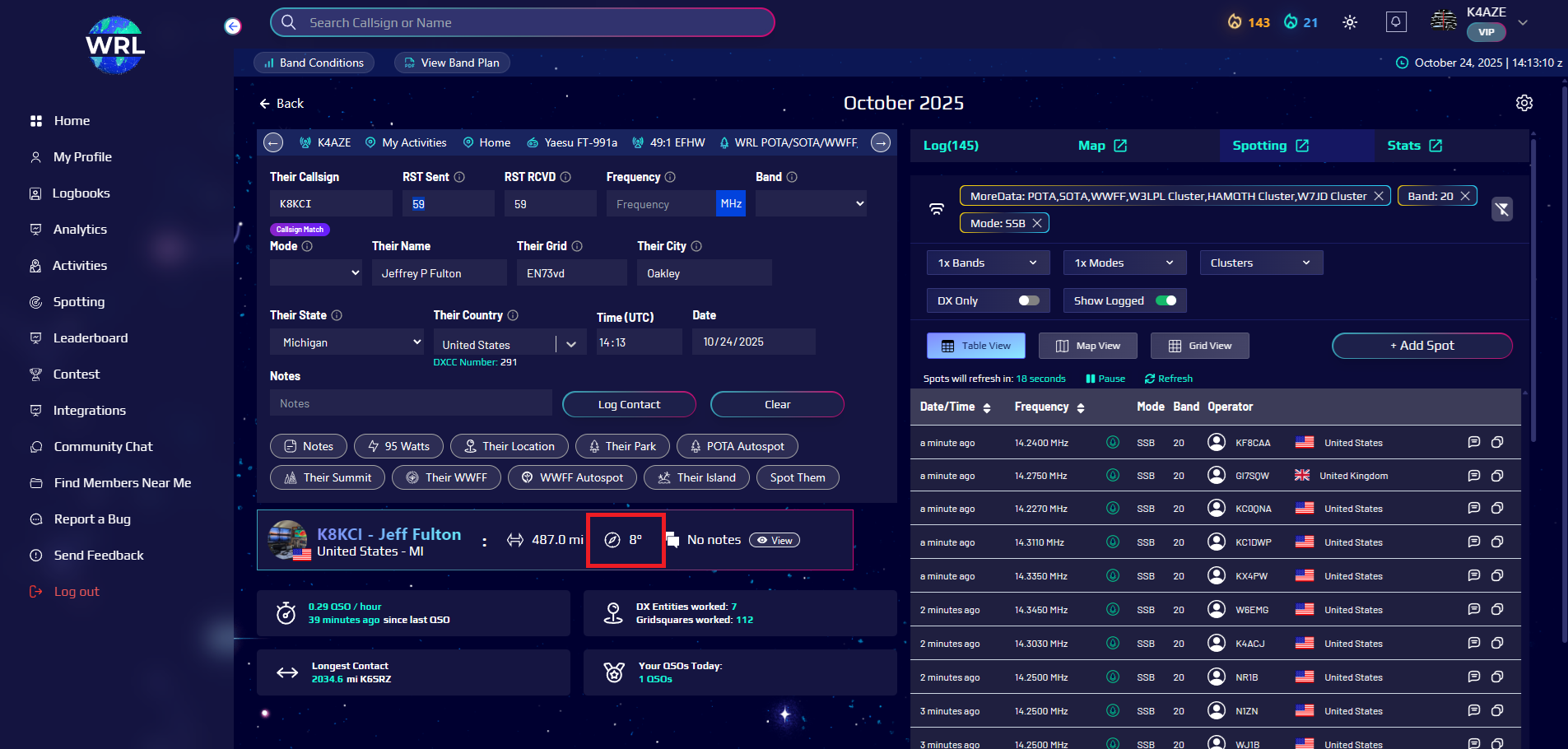
Task: Click the POTA Autospot button
Action: [737, 446]
